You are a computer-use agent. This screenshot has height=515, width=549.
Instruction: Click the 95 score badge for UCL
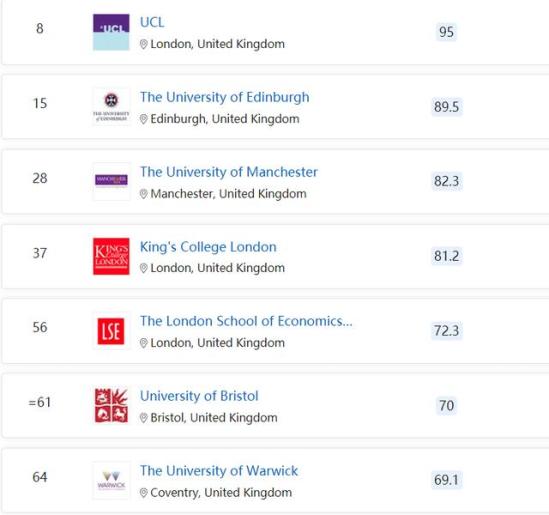click(x=446, y=32)
